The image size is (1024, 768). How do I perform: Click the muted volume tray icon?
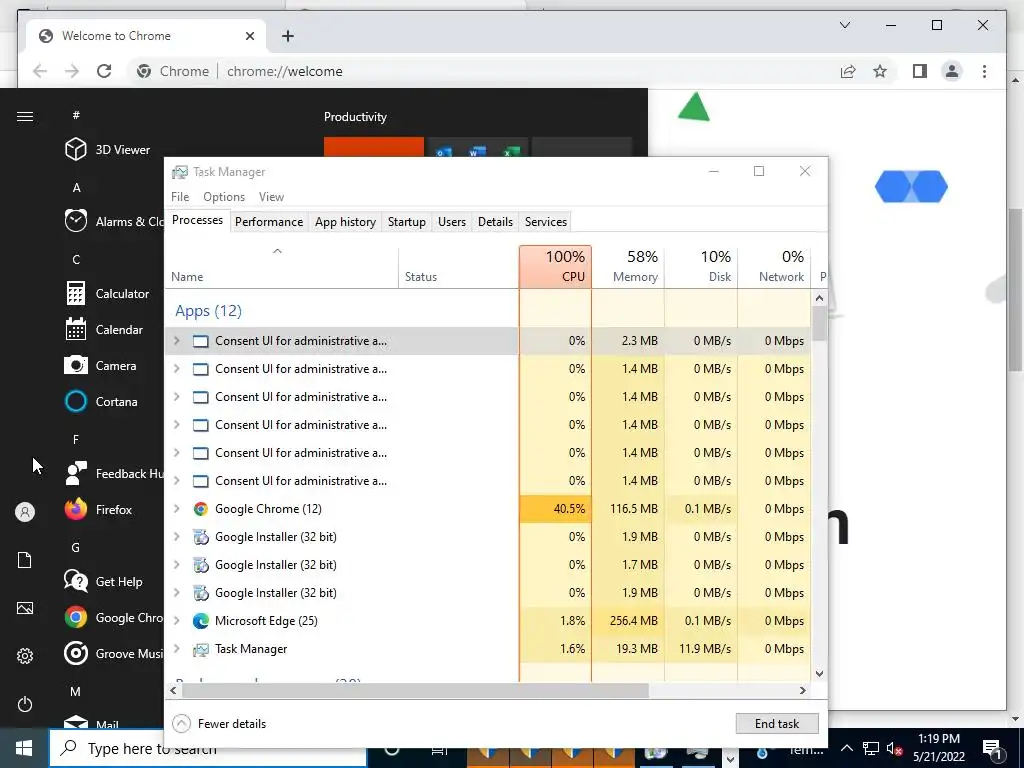click(x=894, y=749)
